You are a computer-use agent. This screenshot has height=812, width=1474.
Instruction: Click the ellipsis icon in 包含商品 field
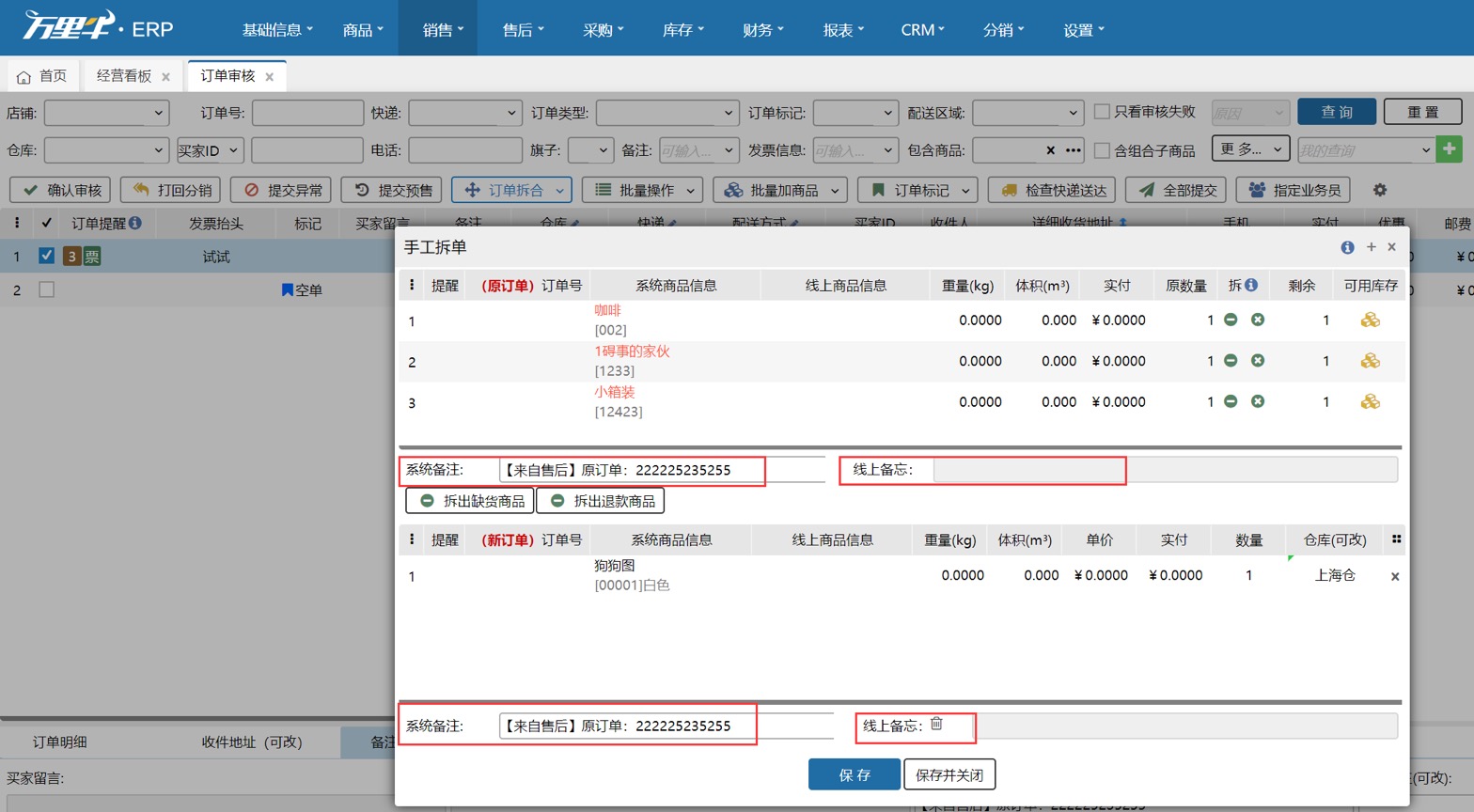(x=1074, y=150)
